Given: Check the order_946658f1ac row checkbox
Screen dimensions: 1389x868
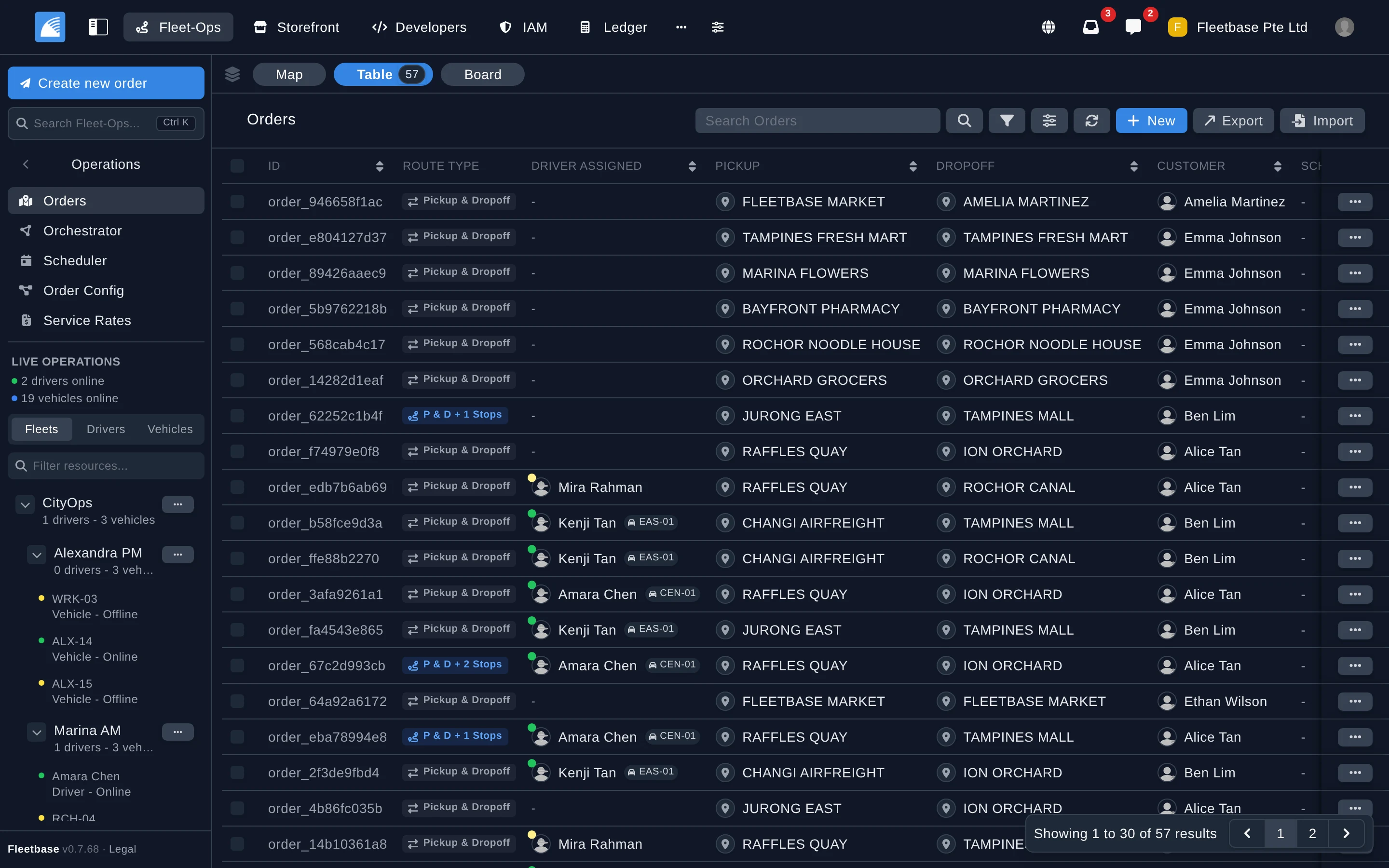Looking at the screenshot, I should tap(237, 202).
